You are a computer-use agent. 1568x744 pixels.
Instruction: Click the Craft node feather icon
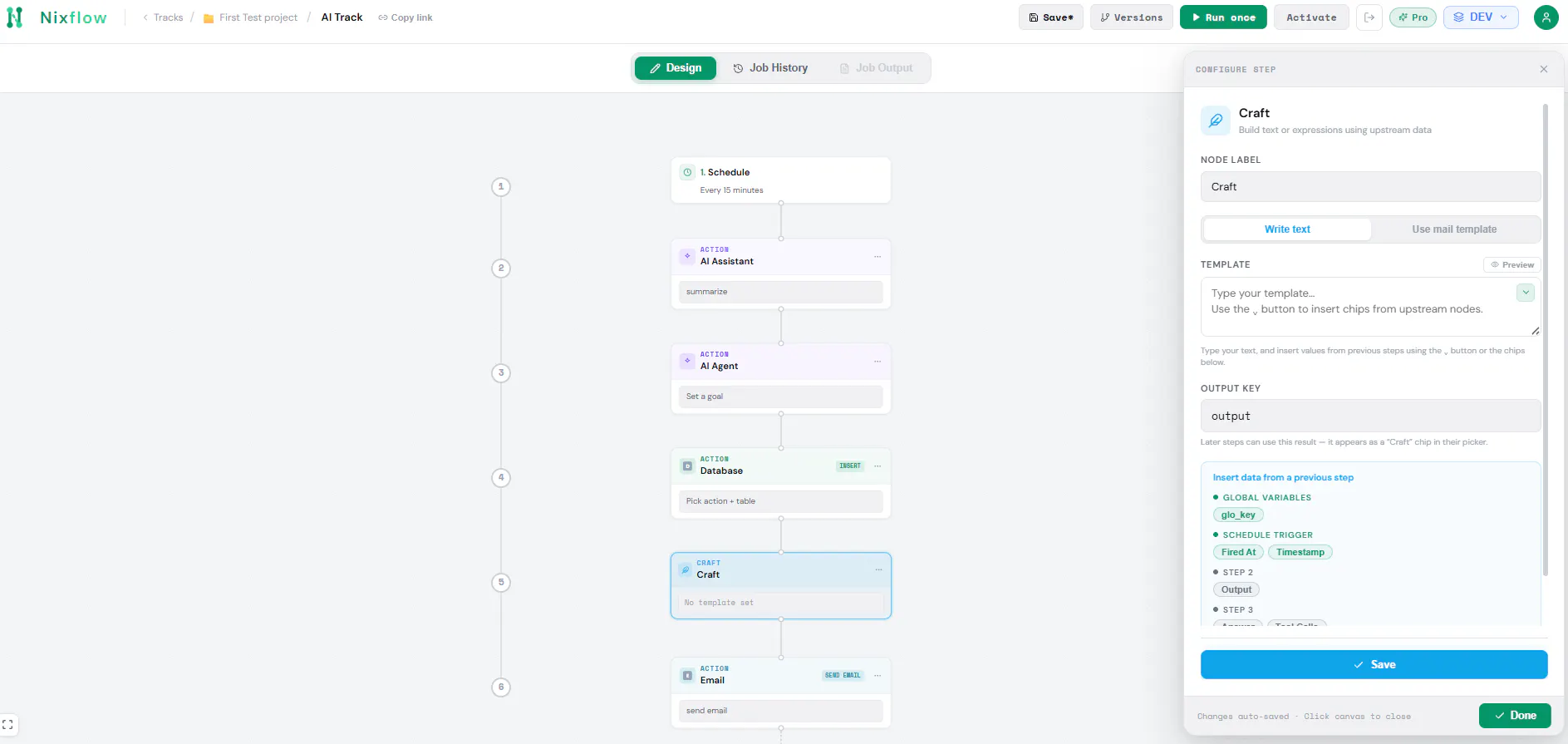pyautogui.click(x=686, y=570)
